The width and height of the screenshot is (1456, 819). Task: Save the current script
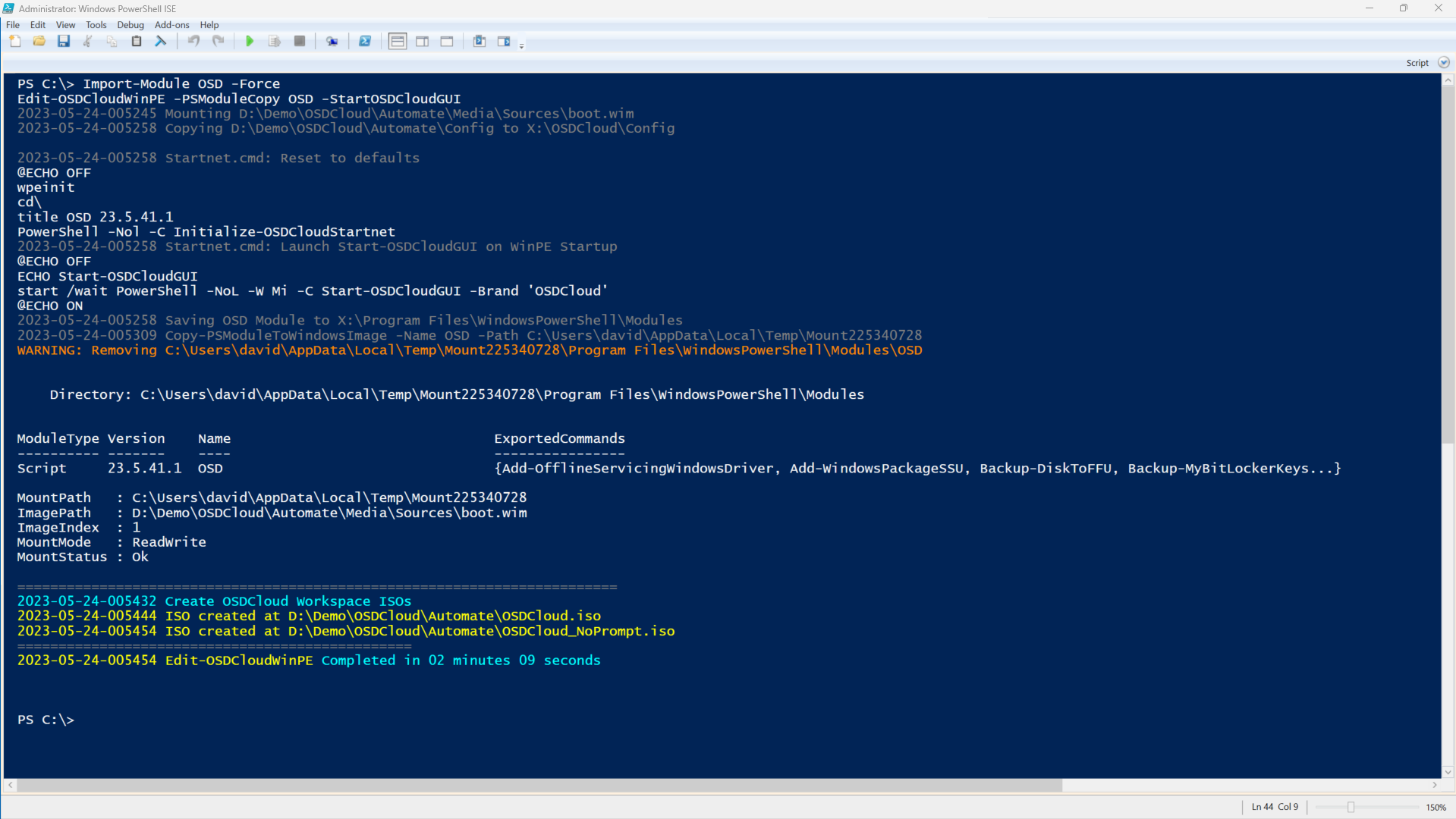64,42
